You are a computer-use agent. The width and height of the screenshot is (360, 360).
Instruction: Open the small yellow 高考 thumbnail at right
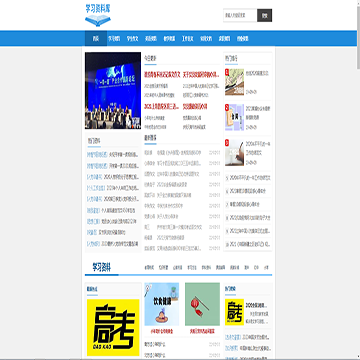coord(234,312)
